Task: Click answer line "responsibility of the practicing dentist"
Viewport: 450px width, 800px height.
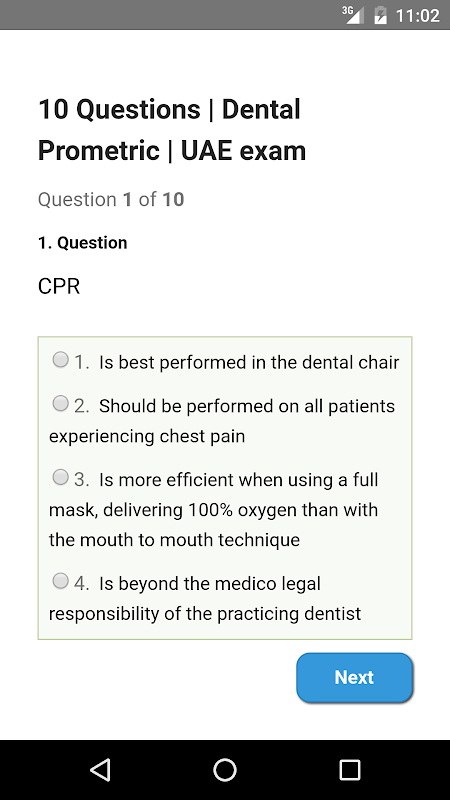Action: (205, 614)
